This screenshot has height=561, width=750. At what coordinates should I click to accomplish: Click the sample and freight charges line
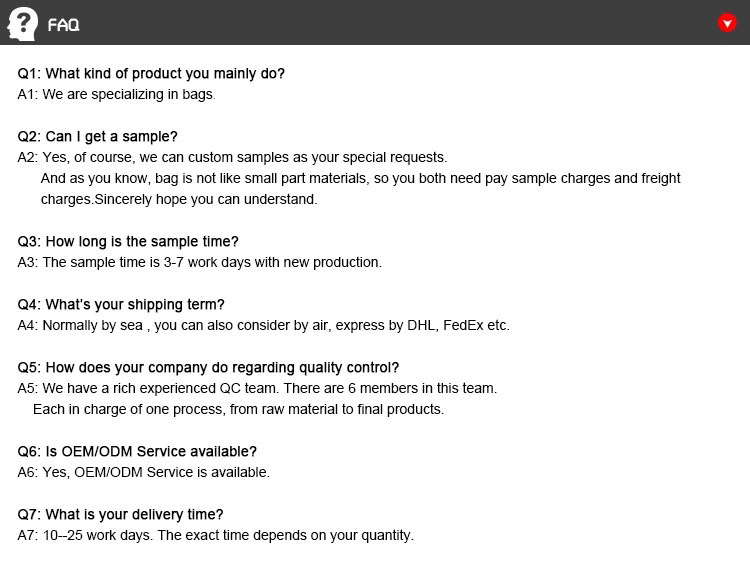tap(360, 178)
